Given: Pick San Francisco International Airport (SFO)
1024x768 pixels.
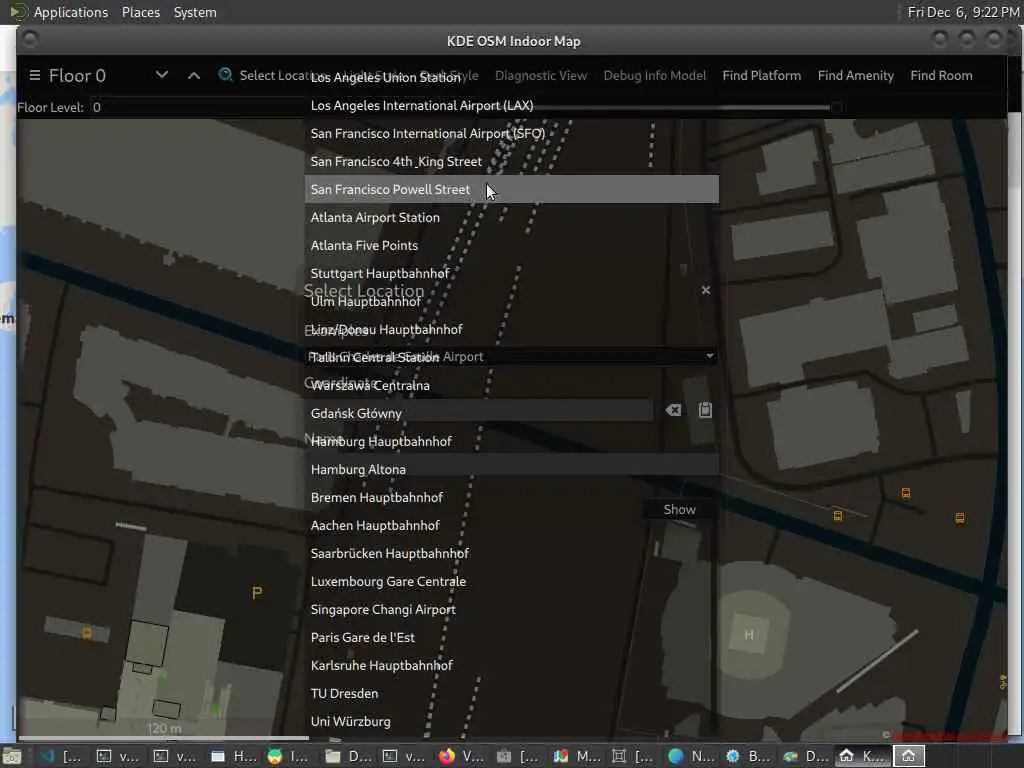Looking at the screenshot, I should click(x=511, y=133).
